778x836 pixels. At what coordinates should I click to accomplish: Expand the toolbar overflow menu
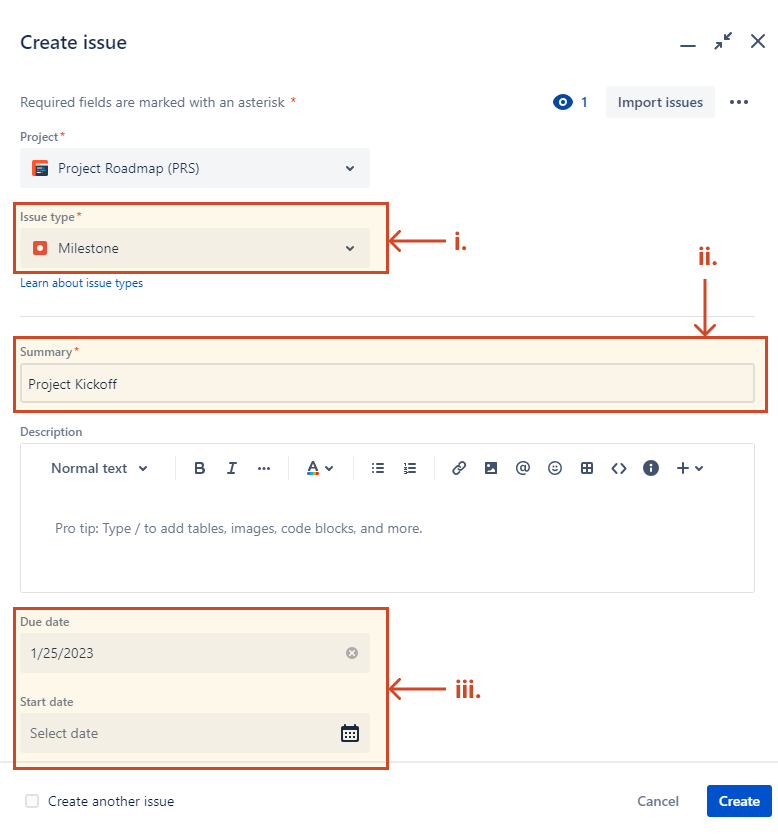pyautogui.click(x=263, y=468)
